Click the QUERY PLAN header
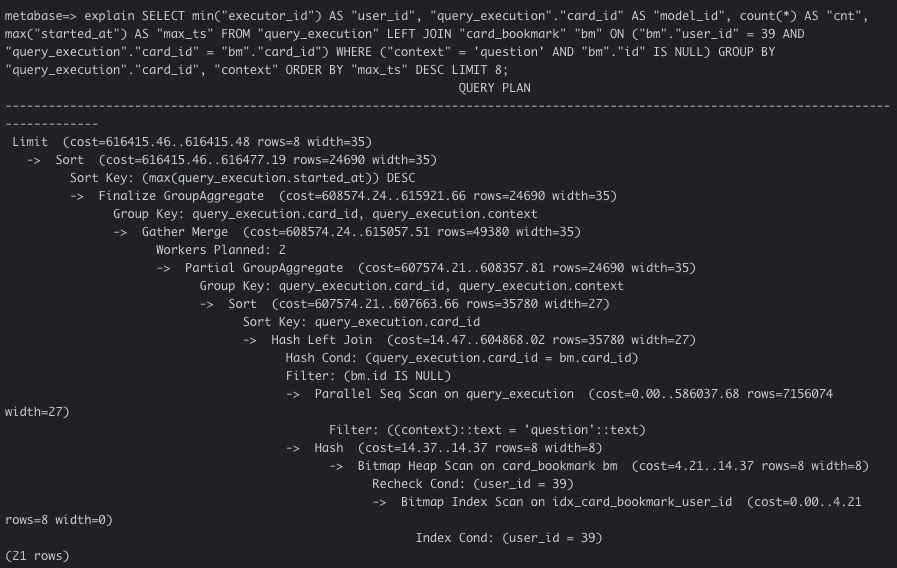 pyautogui.click(x=494, y=88)
